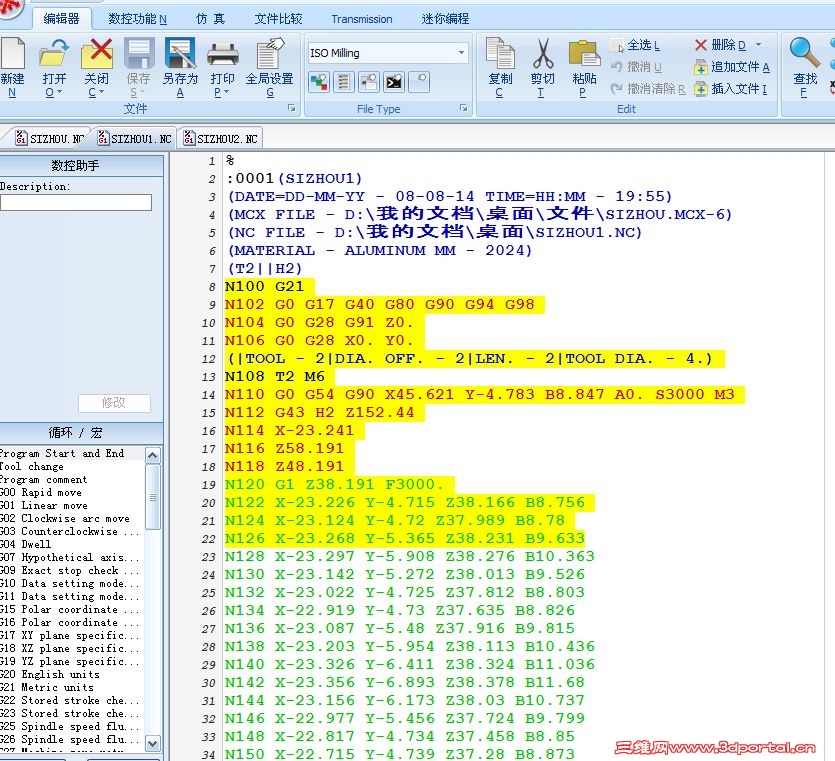Switch to the 编辑器 ribbon tab

point(61,19)
